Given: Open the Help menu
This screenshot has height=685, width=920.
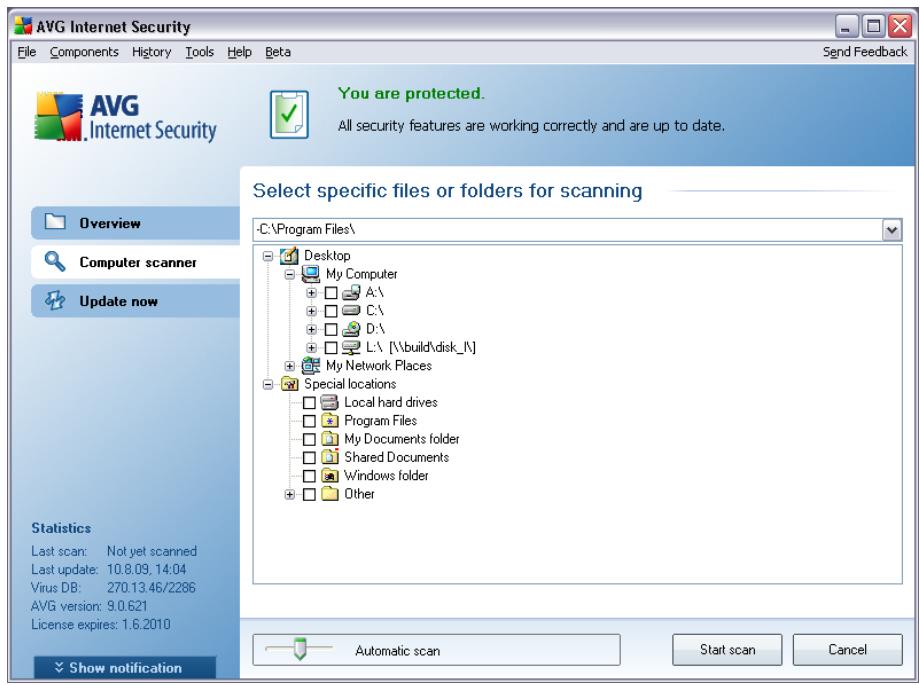Looking at the screenshot, I should [239, 52].
